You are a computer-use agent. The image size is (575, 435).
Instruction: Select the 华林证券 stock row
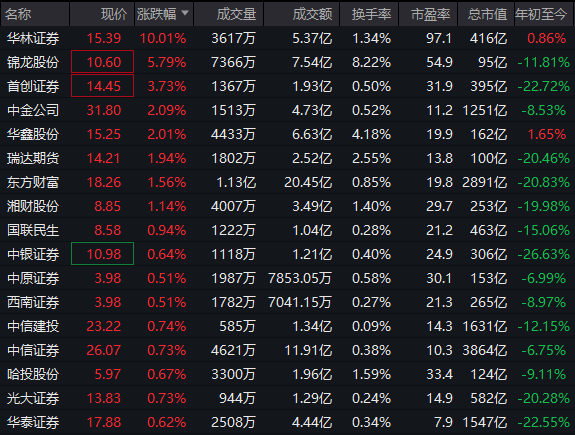[x=288, y=38]
